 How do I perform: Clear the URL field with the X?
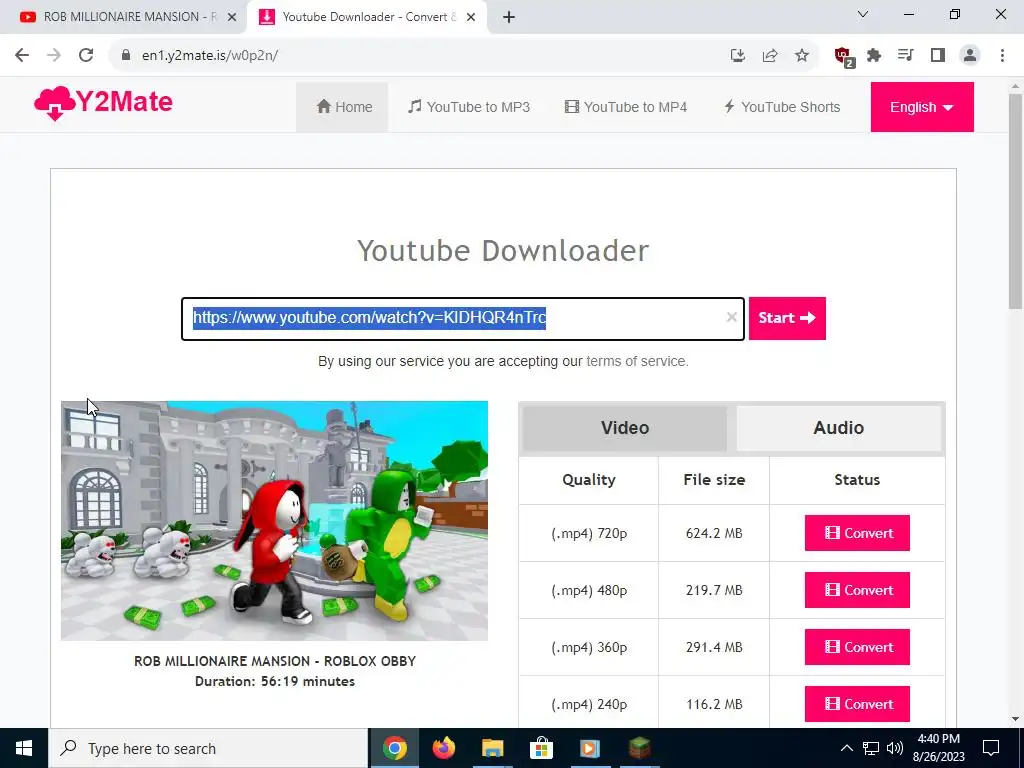pos(731,317)
